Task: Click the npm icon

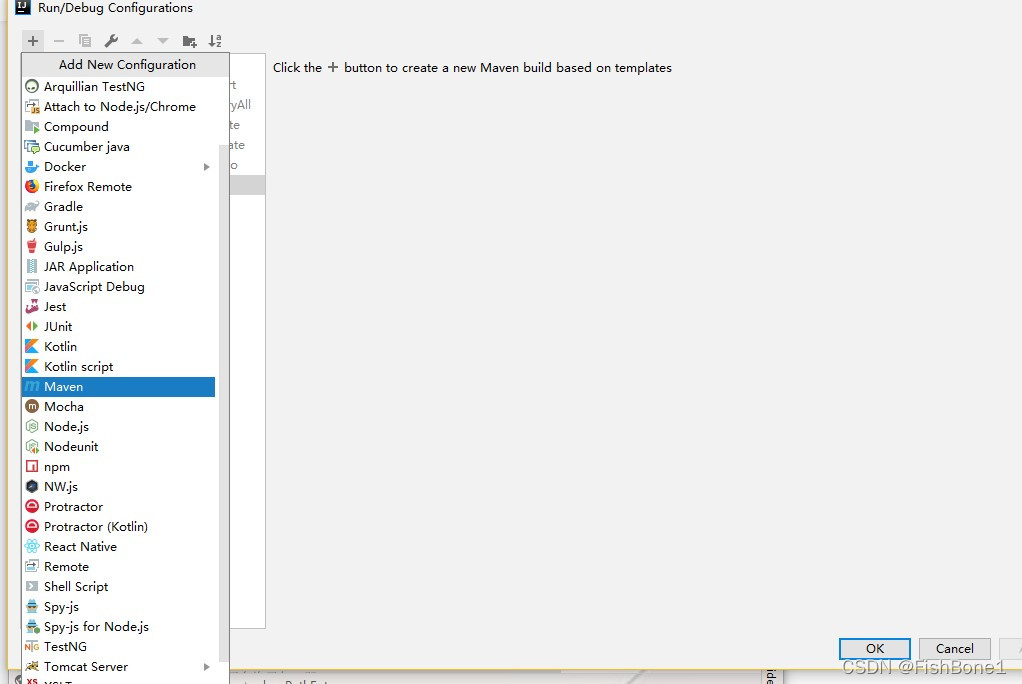Action: pyautogui.click(x=32, y=467)
